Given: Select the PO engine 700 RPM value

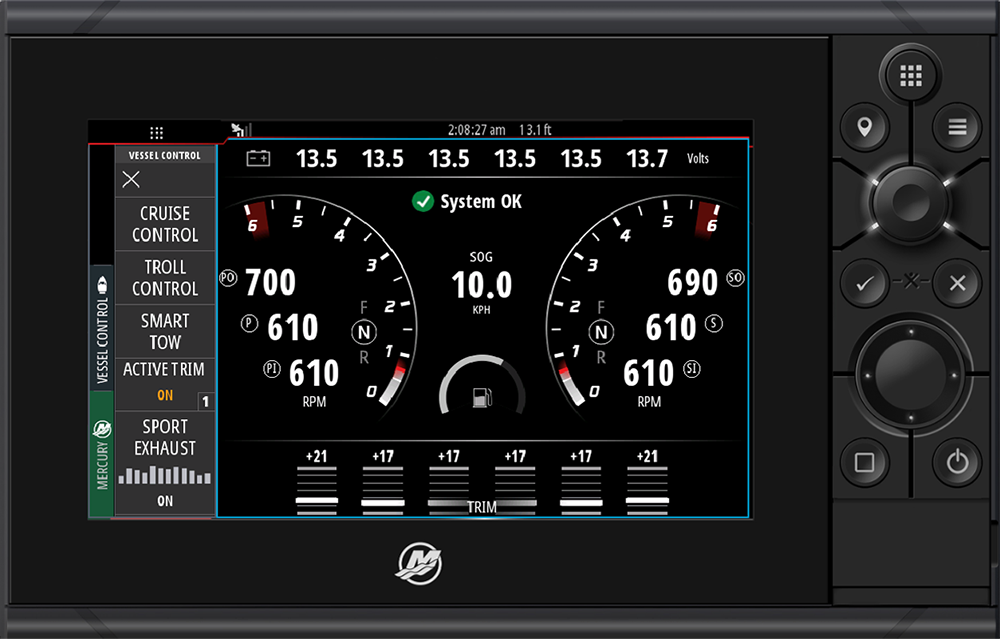Looking at the screenshot, I should point(270,282).
